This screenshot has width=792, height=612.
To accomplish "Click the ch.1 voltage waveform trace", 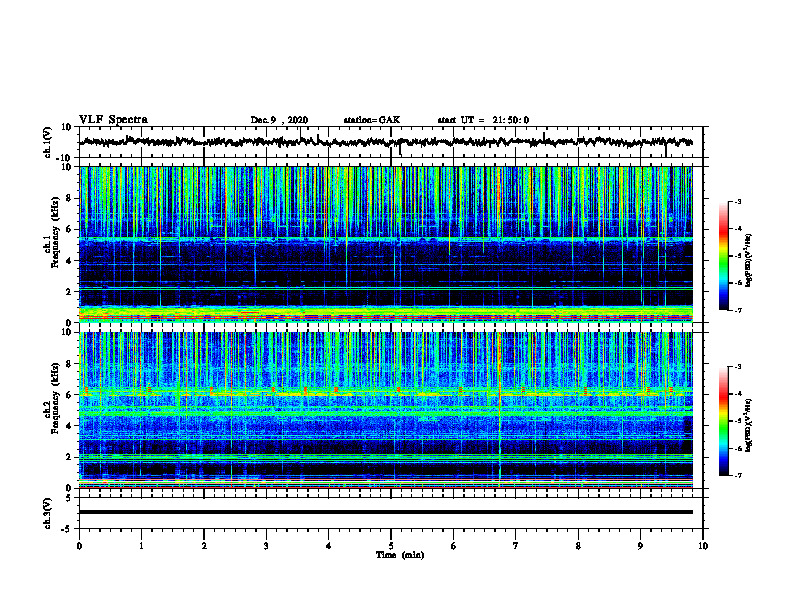I will (386, 142).
